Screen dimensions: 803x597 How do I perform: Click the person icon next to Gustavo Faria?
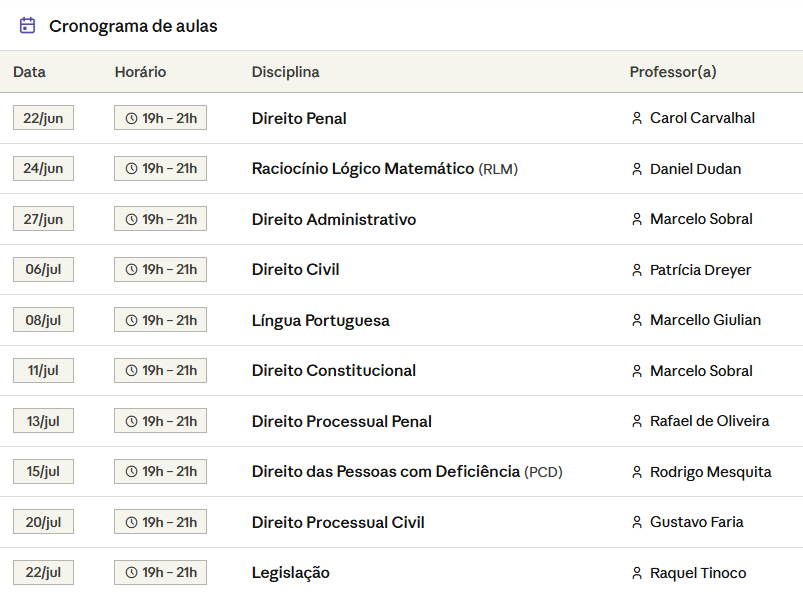(637, 522)
